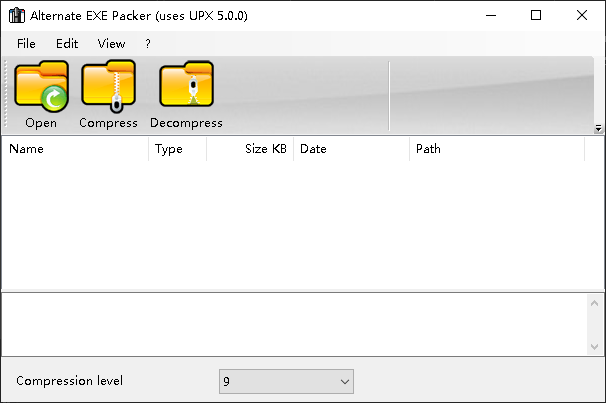Open the View menu
606x403 pixels.
pos(111,44)
